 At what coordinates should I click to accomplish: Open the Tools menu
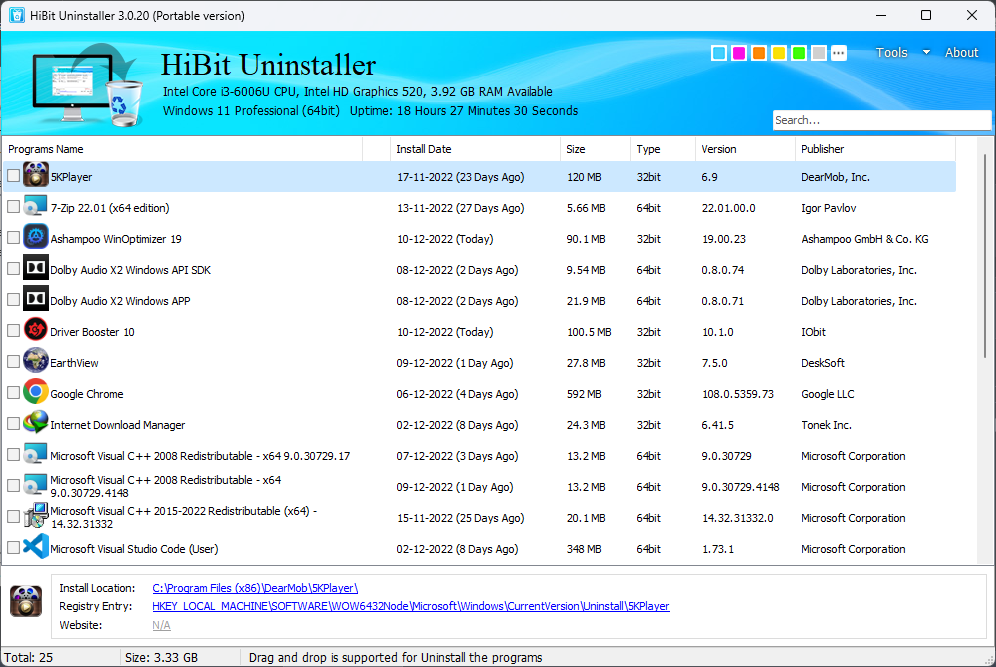[x=892, y=53]
